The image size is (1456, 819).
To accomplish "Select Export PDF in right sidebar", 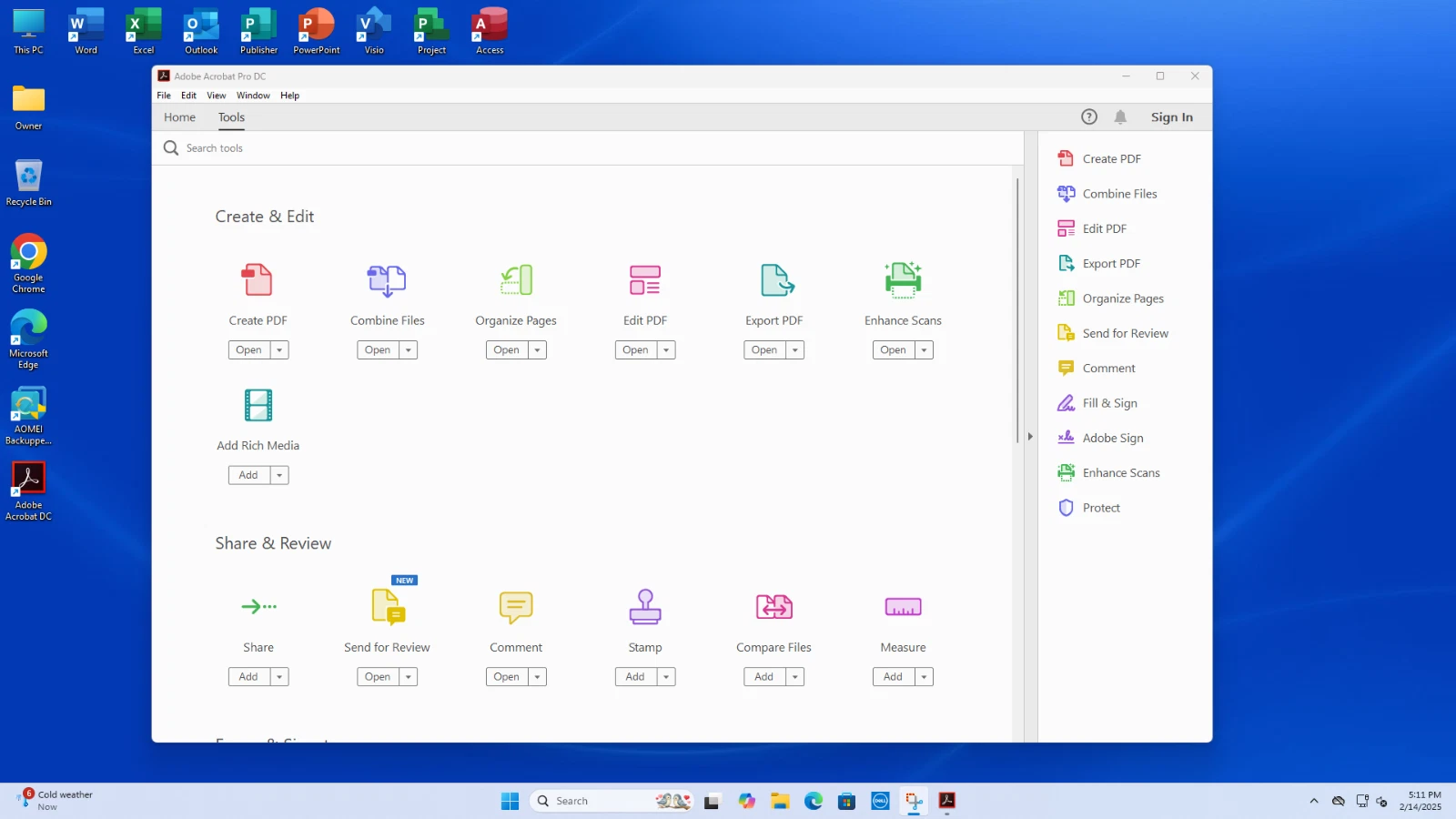I will 1099,264.
